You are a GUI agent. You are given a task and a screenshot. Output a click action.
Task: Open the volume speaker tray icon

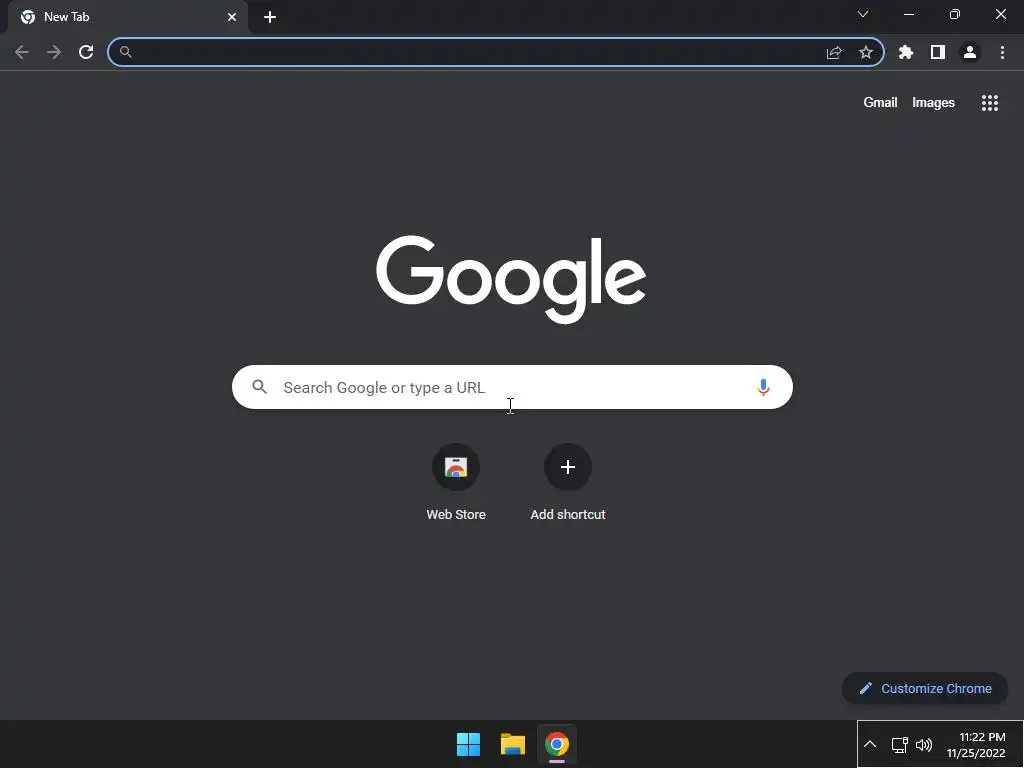pyautogui.click(x=924, y=744)
